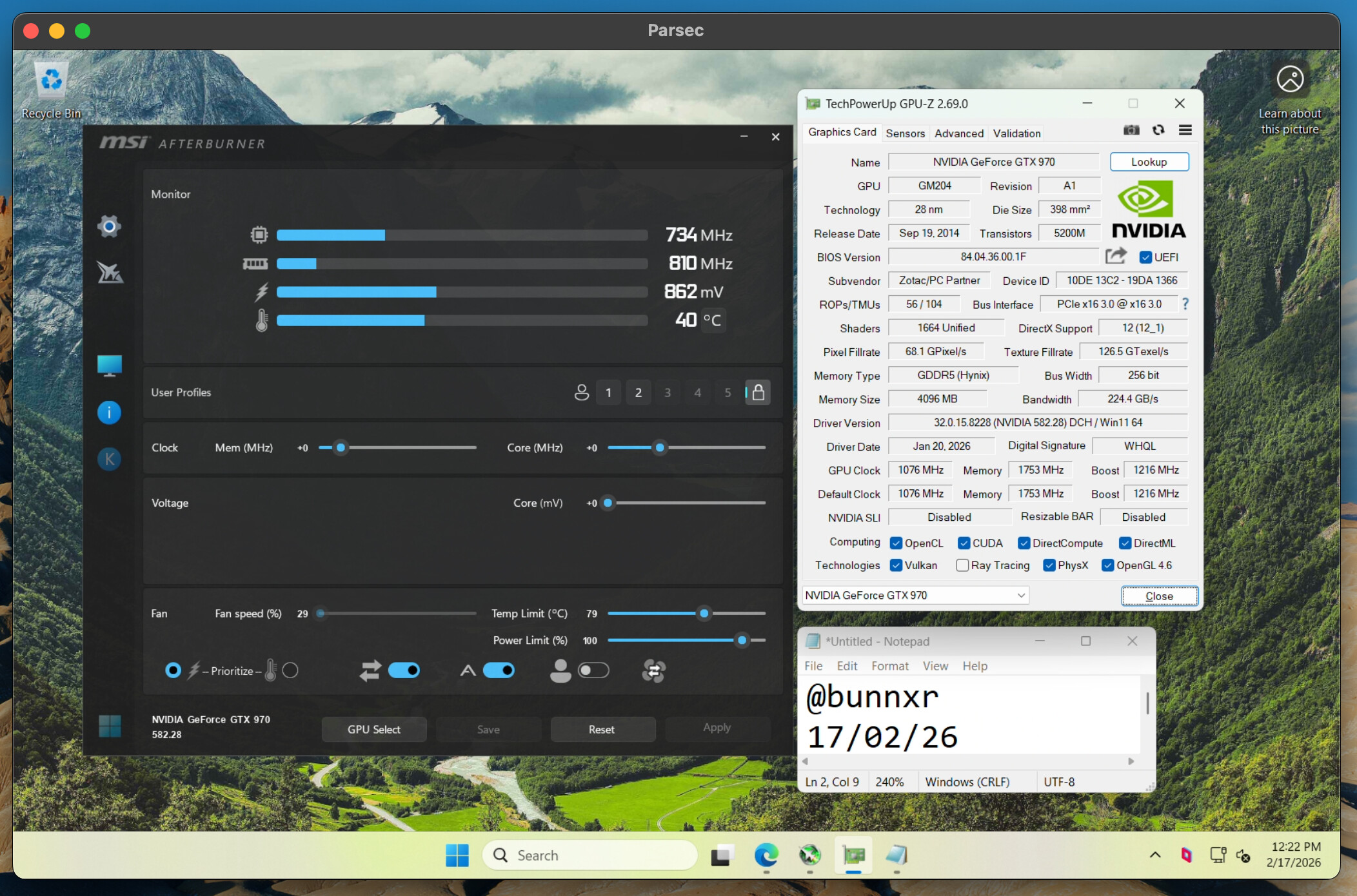Expand the NVIDIA GeForce GTX 970 dropdown

(1020, 596)
